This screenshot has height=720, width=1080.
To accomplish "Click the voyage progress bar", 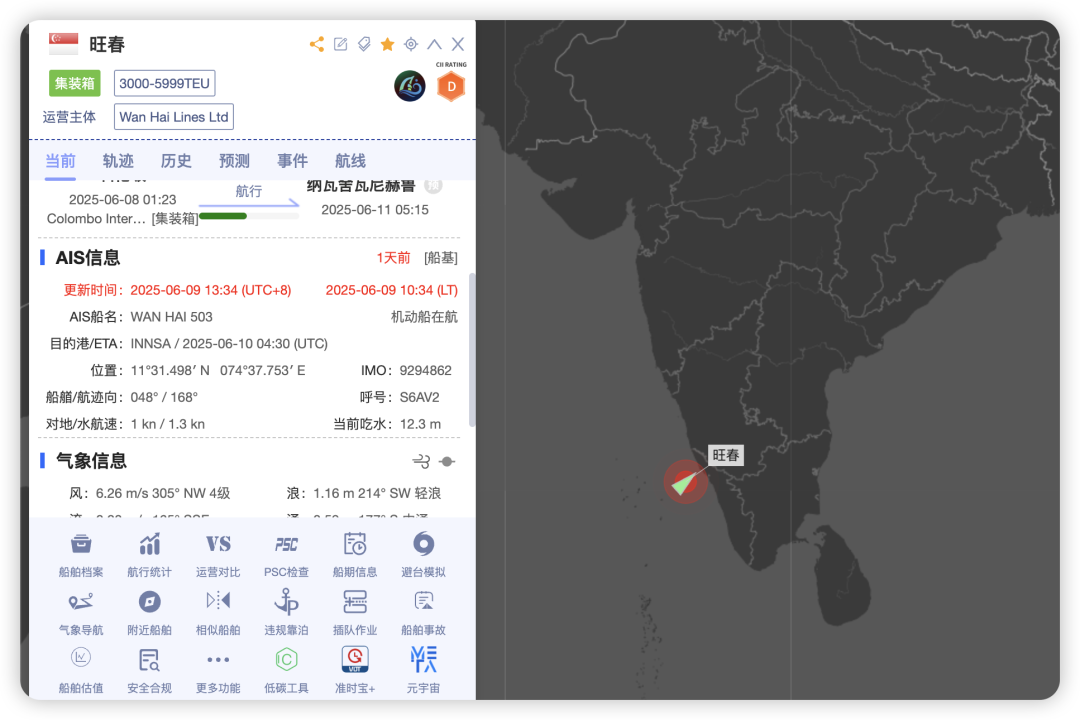I will (249, 216).
